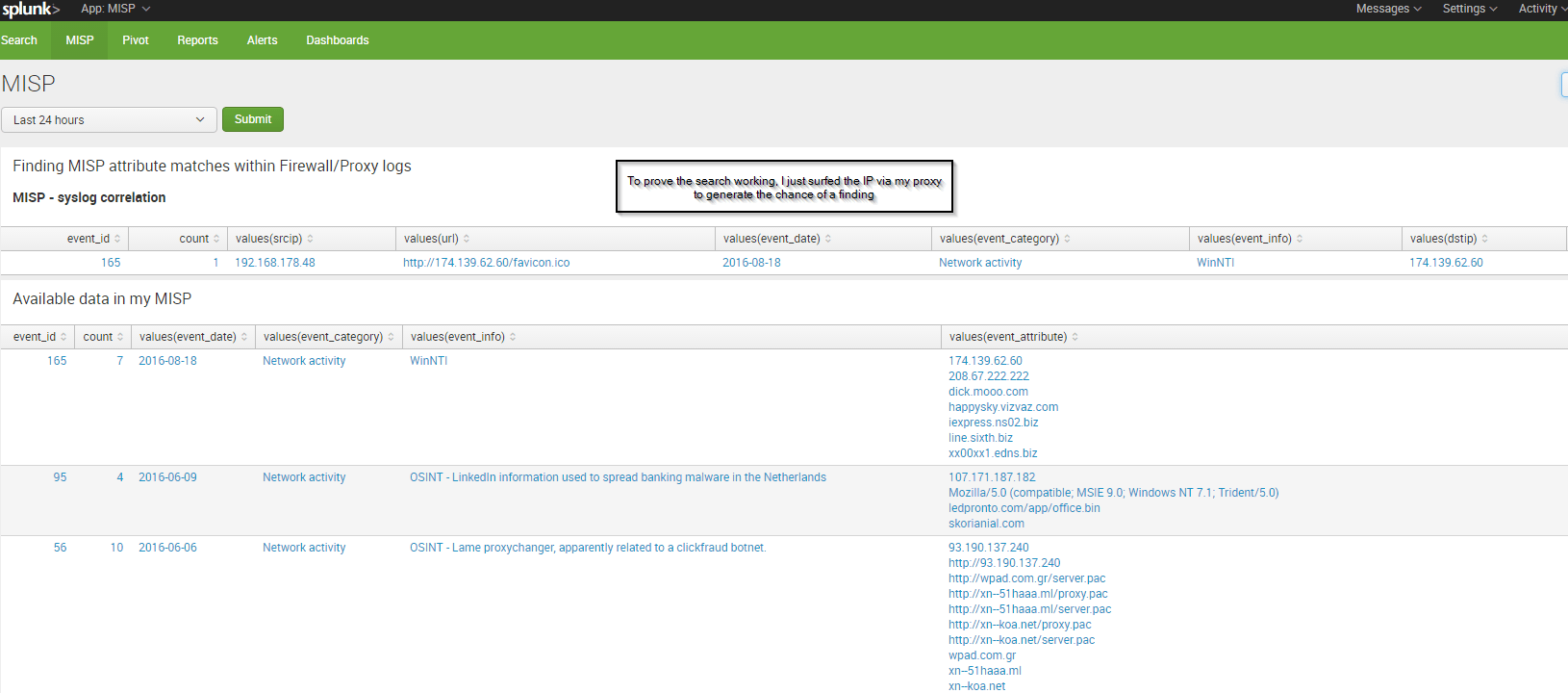Sort available data by values(event_category)
Viewport: 1568px width, 693px height.
[329, 337]
